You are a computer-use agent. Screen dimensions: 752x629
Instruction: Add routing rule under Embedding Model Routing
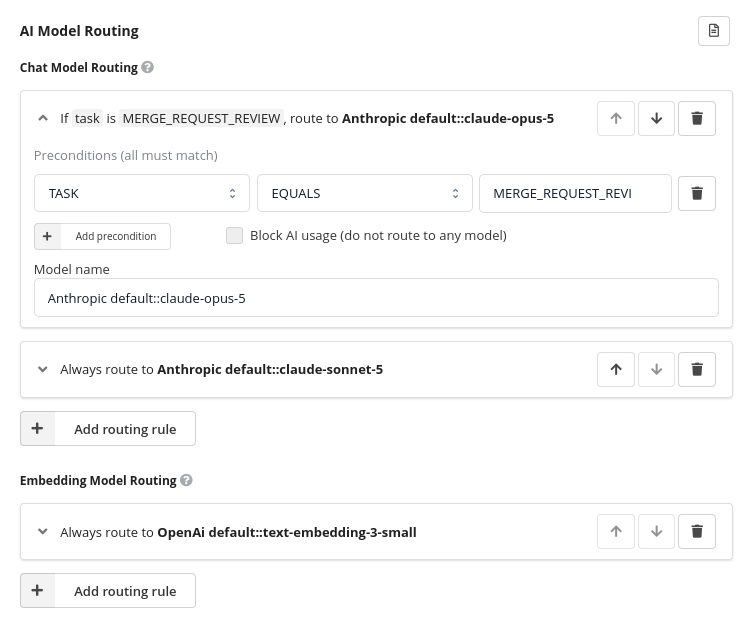point(108,591)
